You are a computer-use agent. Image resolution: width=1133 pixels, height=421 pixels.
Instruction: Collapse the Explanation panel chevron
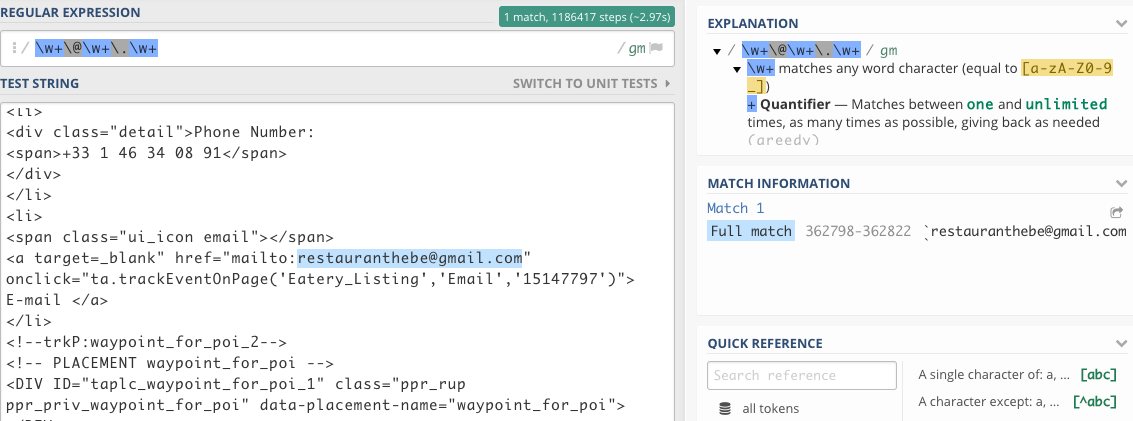pos(1120,23)
